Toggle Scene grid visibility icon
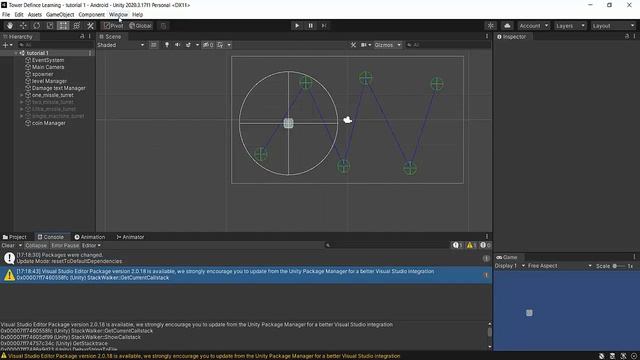The width and height of the screenshot is (640, 360). [220, 45]
